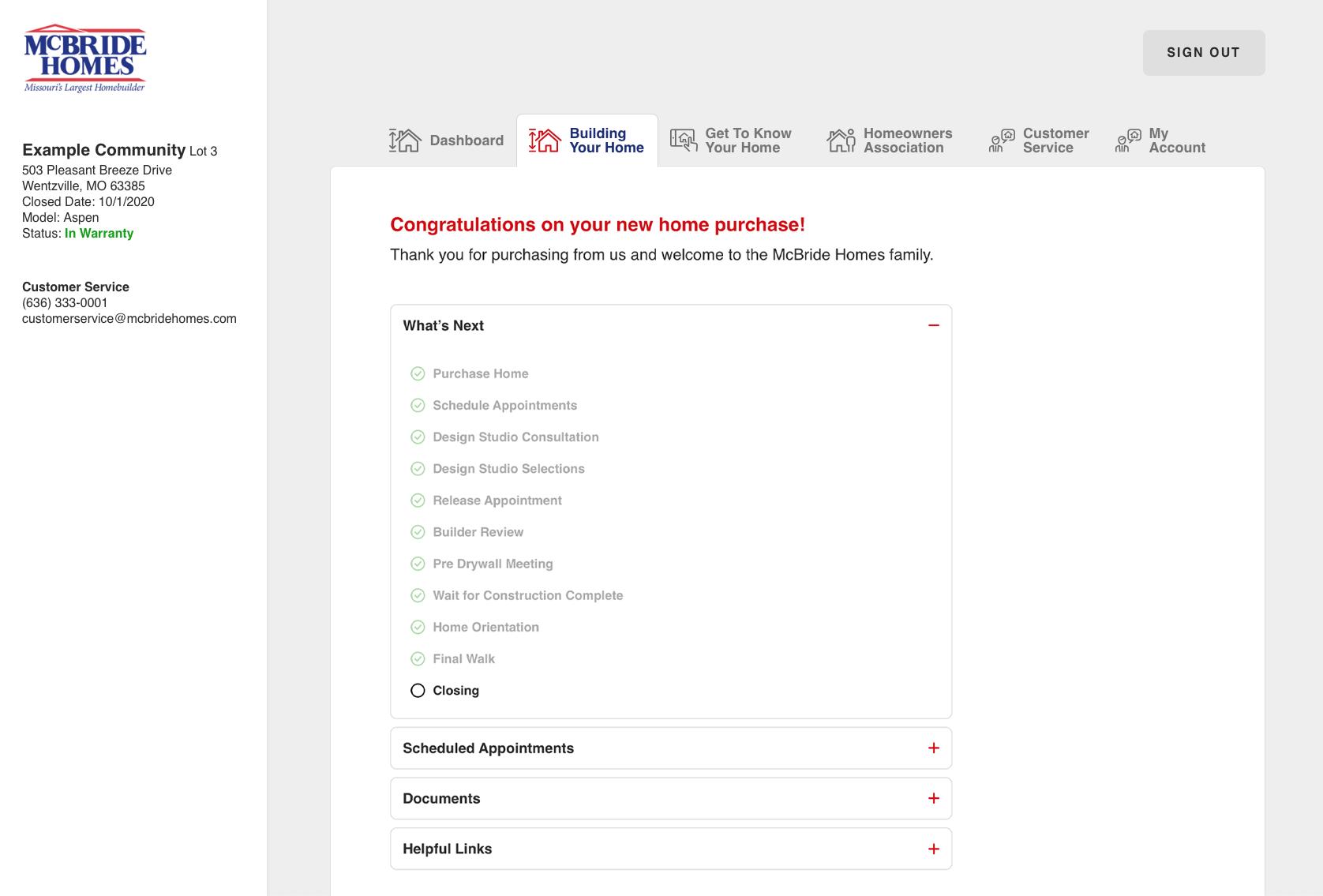Expand the Scheduled Appointments section
Viewport: 1323px width, 896px height.
(x=934, y=748)
